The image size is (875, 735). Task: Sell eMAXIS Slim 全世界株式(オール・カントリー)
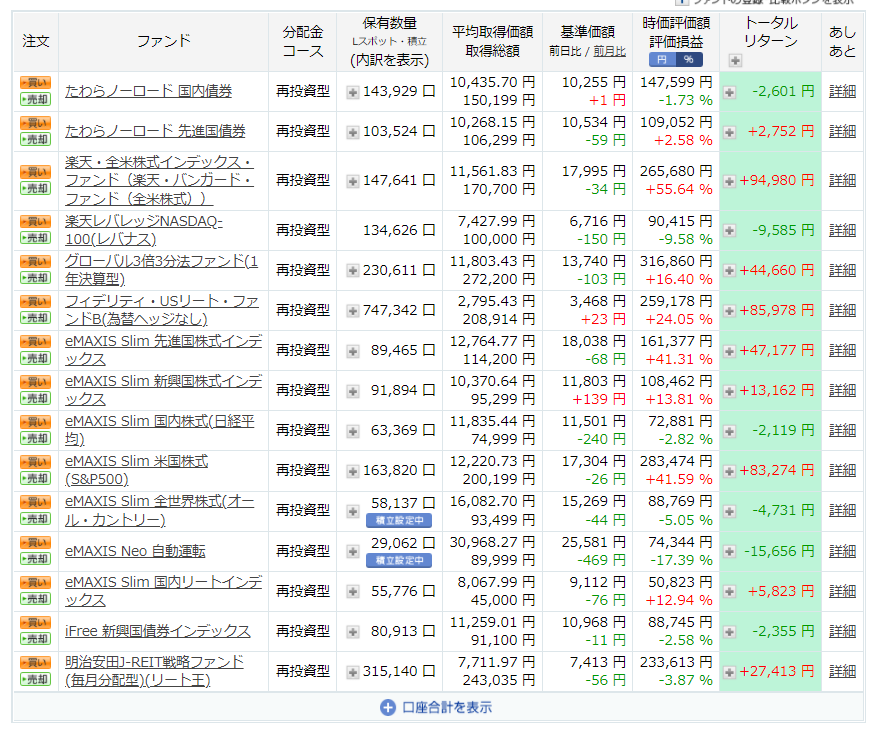coord(35,519)
